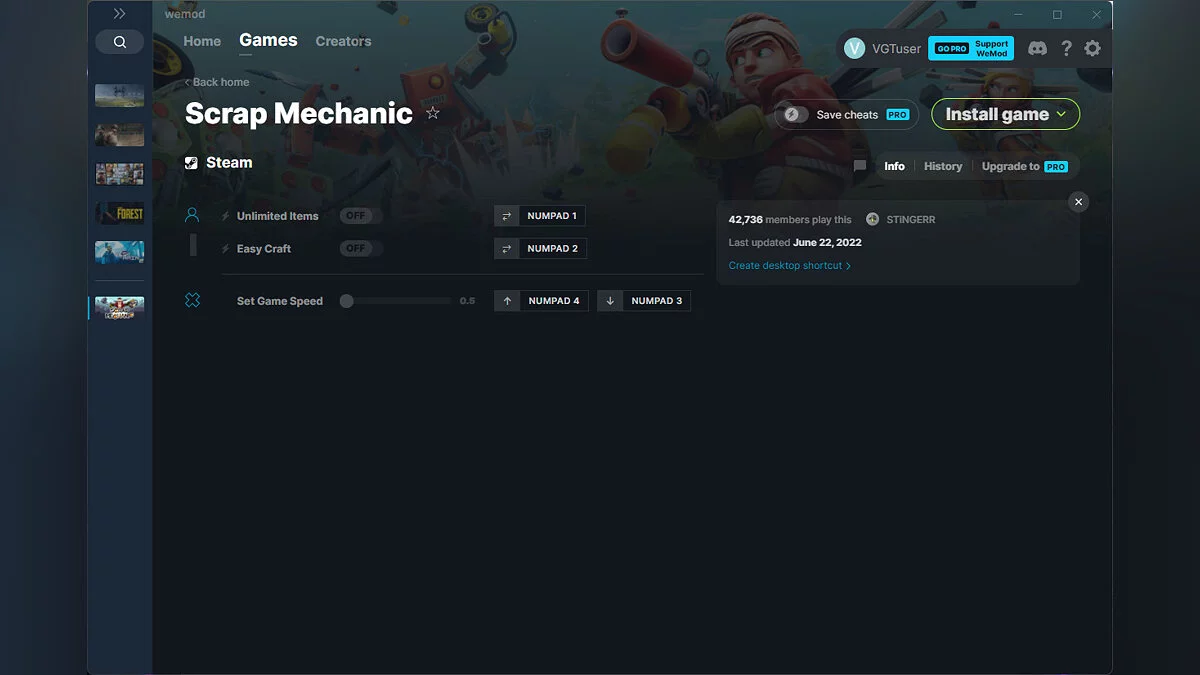Screen dimensions: 1200x675
Task: Click the Unlimited Items cheat label
Action: point(277,216)
